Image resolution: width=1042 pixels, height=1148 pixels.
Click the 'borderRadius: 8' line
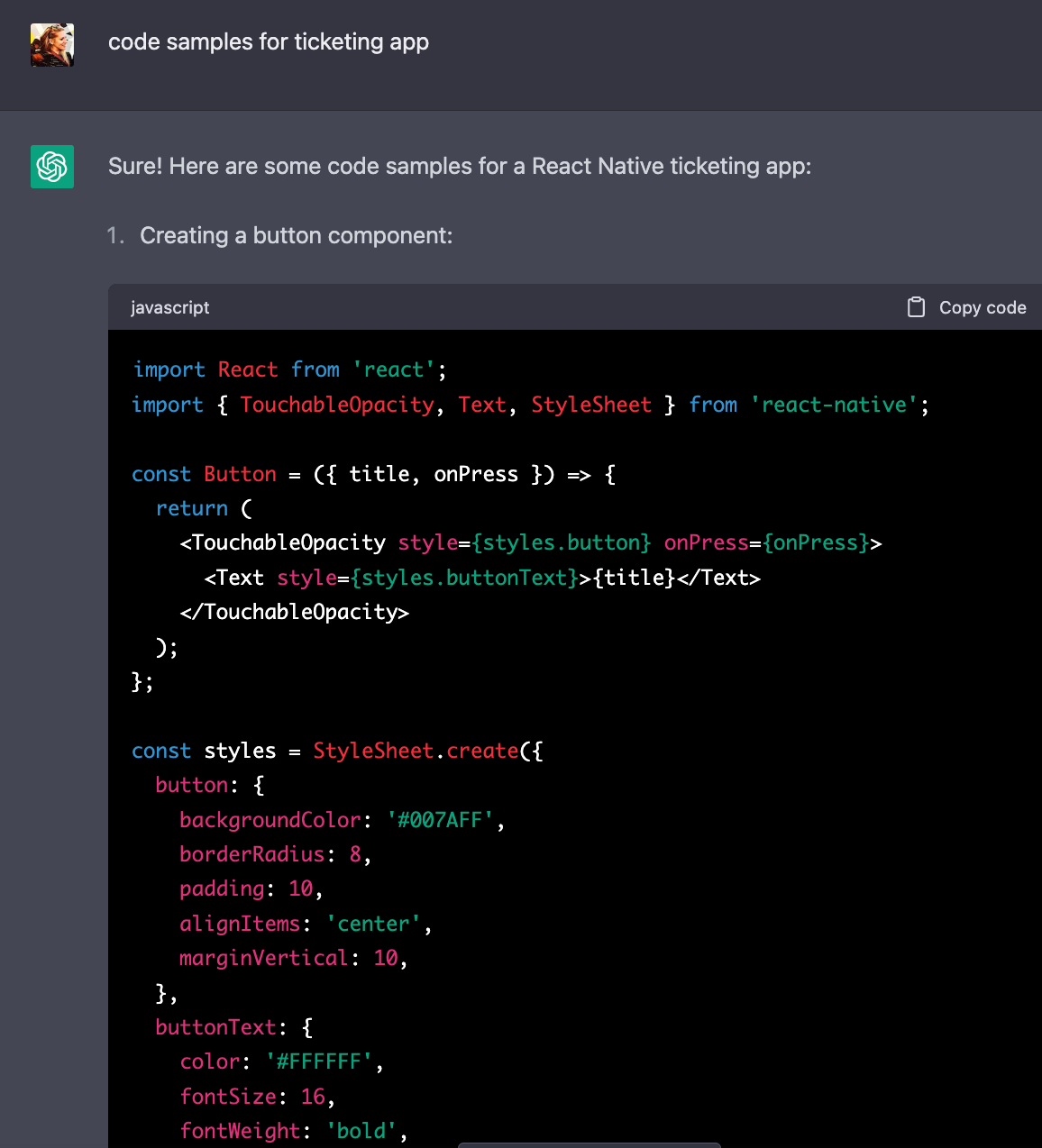coord(276,854)
